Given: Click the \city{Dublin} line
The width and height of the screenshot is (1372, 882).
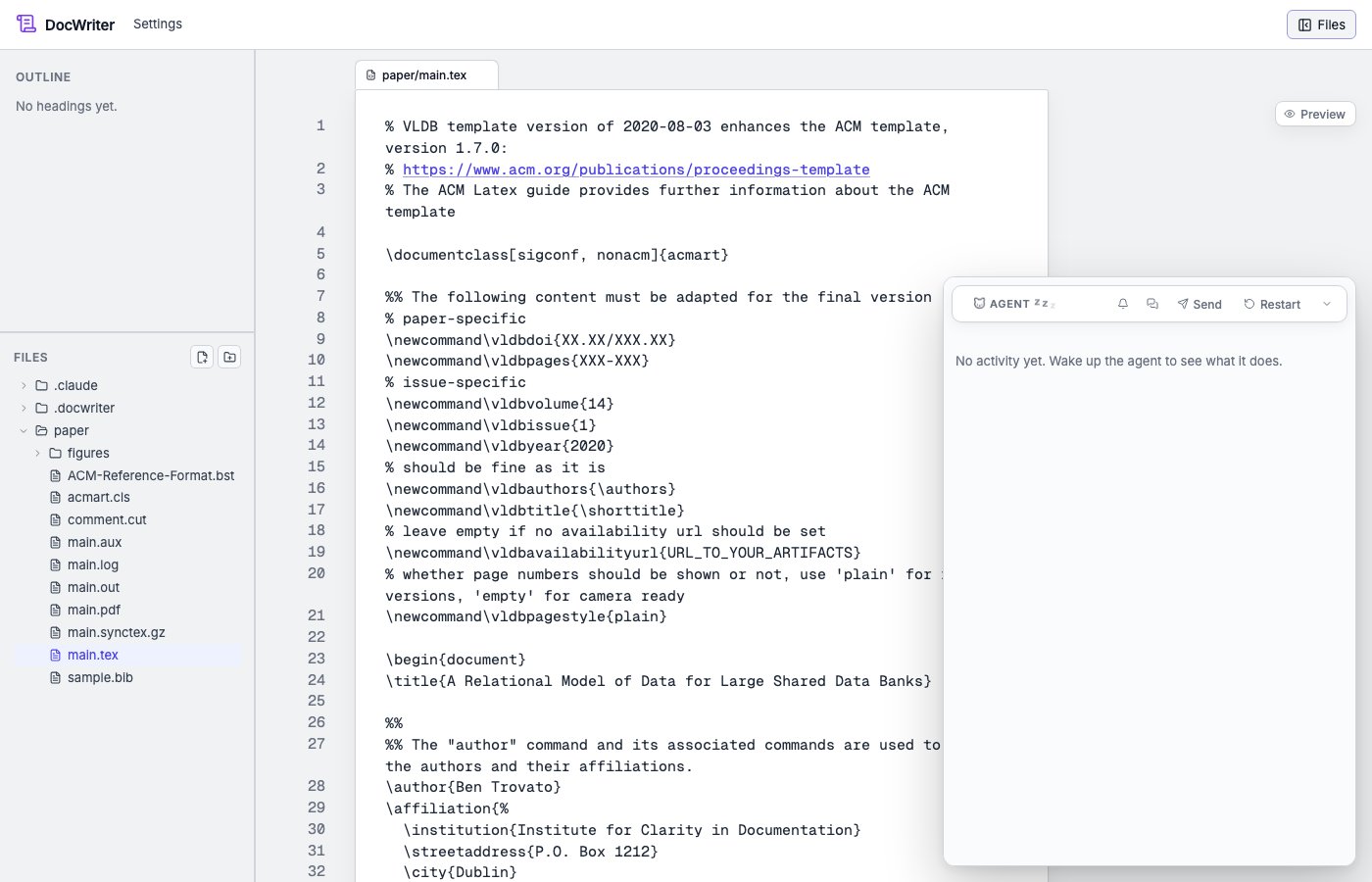Looking at the screenshot, I should click(460, 872).
